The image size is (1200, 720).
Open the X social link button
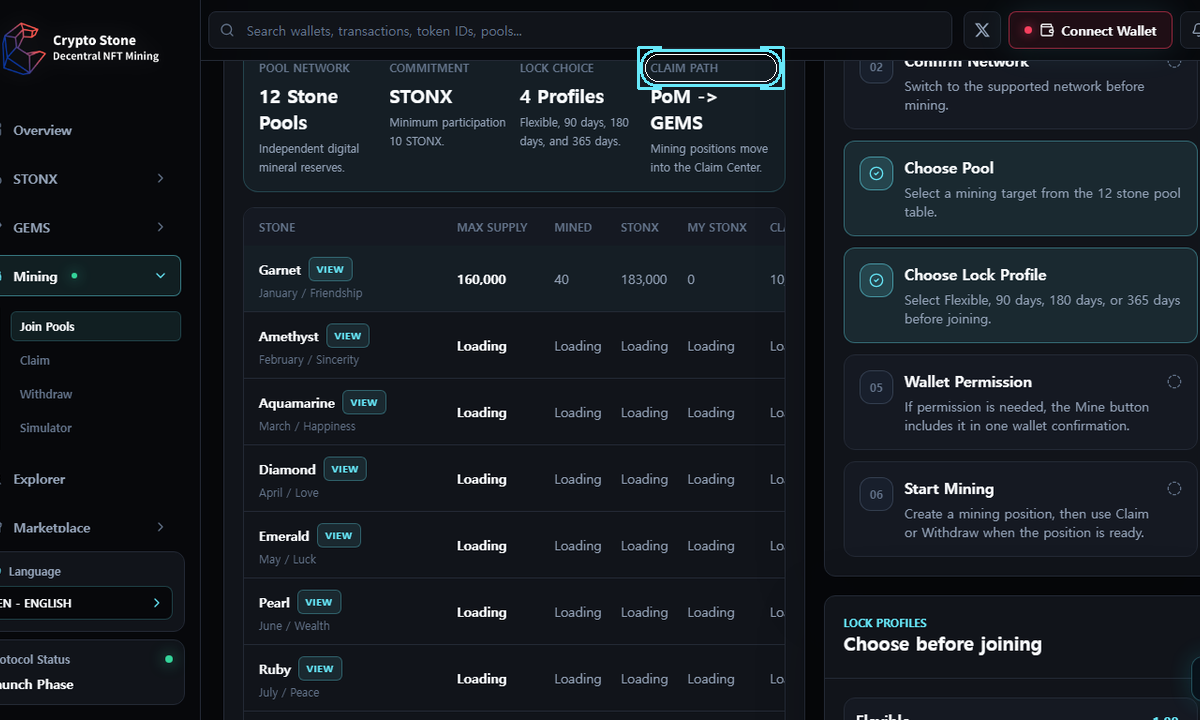coord(982,31)
